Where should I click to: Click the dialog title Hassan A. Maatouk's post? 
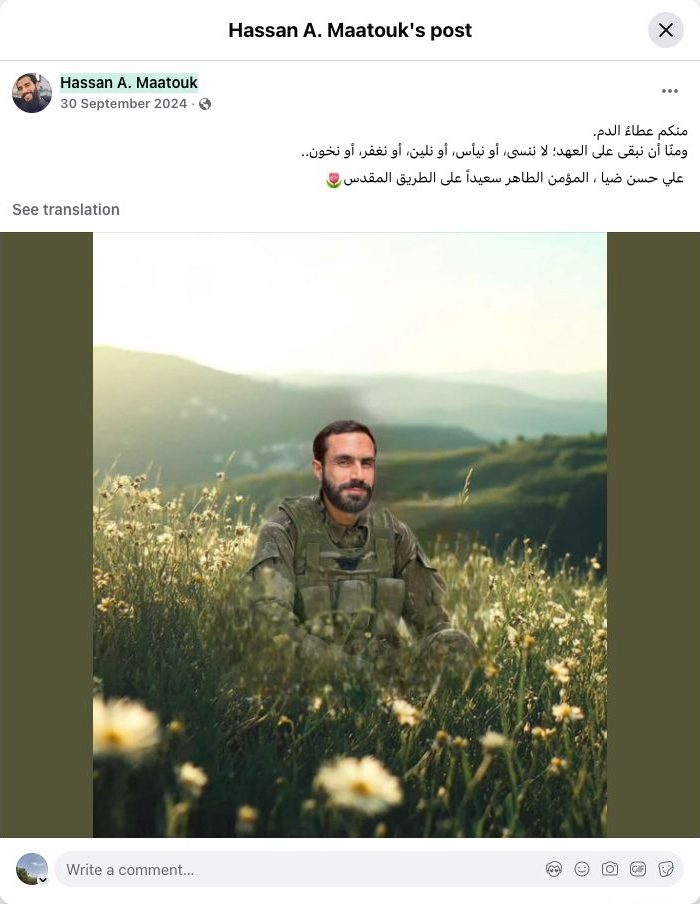[x=350, y=30]
